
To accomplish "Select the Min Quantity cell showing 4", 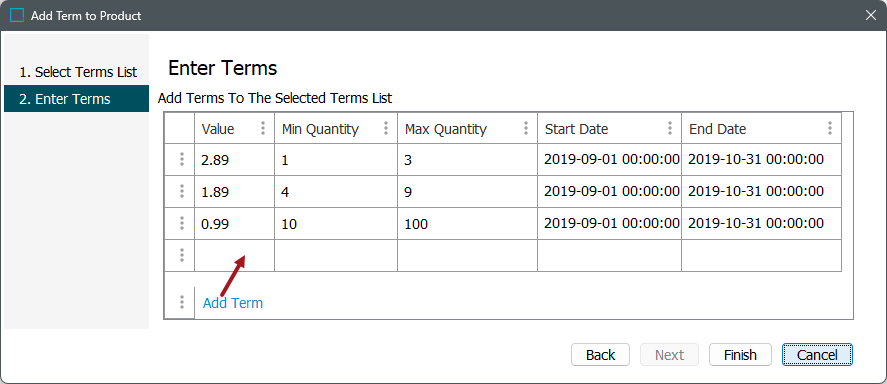I will click(x=336, y=192).
